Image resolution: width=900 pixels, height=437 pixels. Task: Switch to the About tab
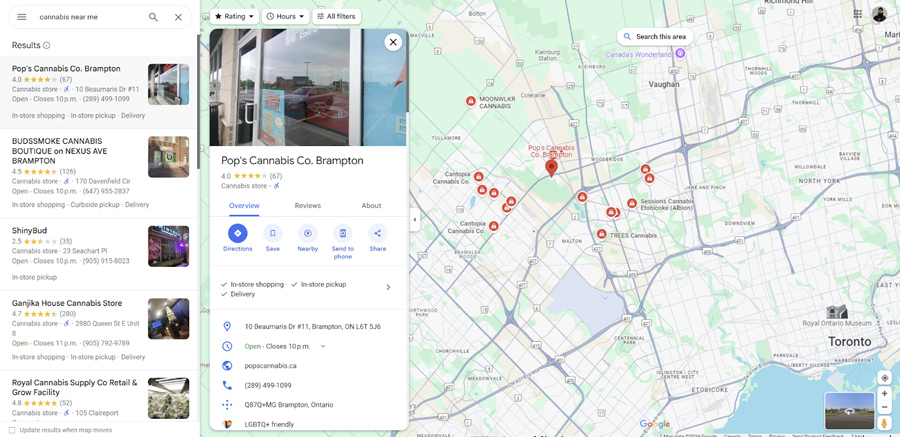371,206
